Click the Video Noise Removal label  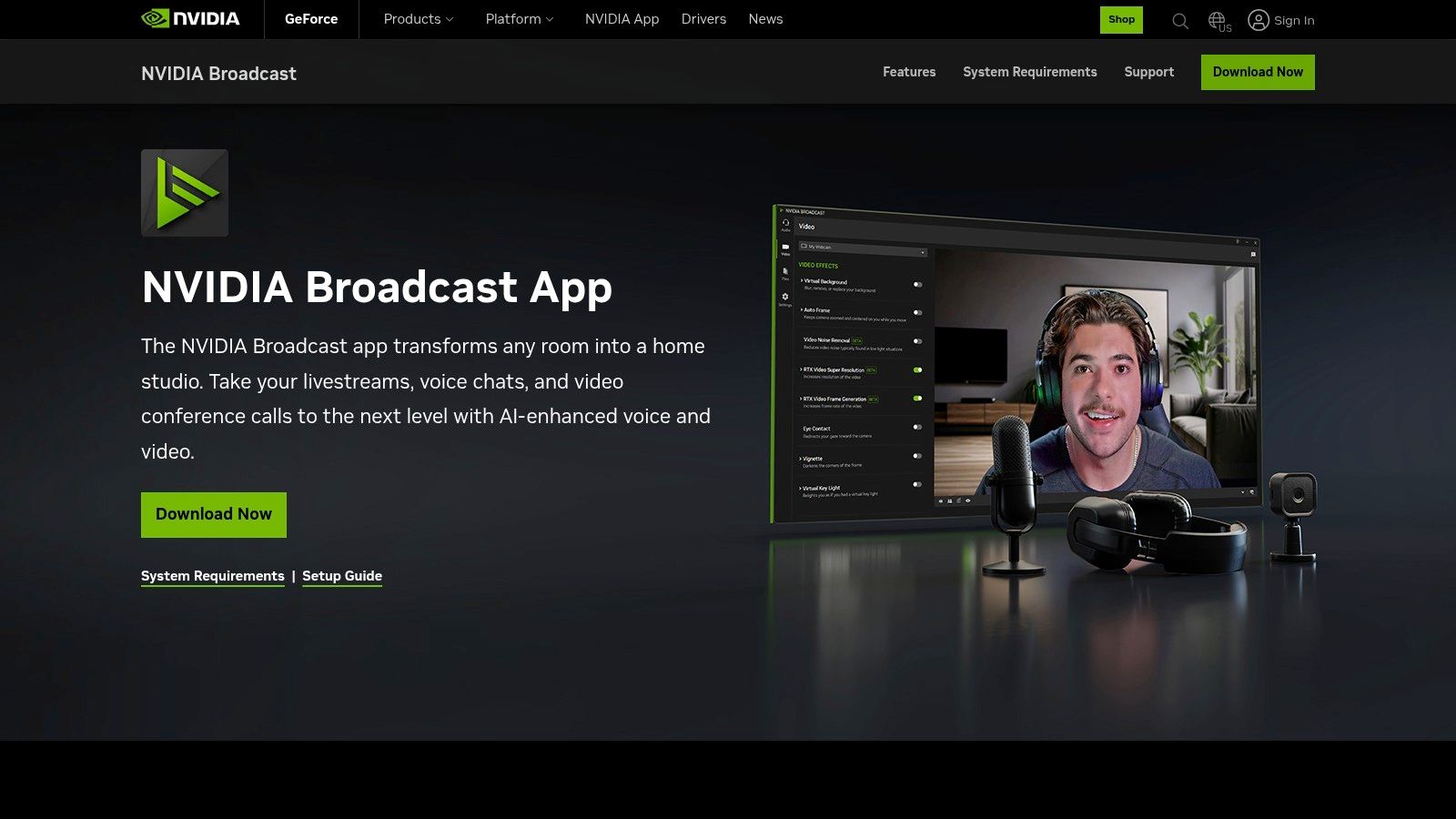pos(826,339)
